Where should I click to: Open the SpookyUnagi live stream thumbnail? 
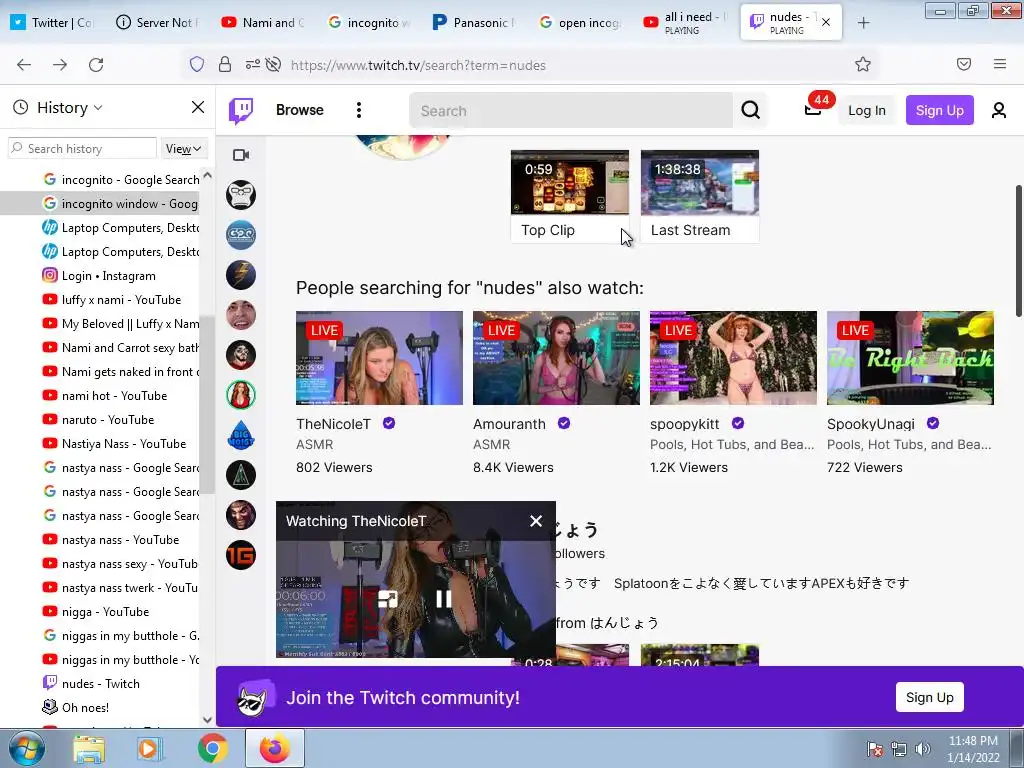click(x=910, y=358)
